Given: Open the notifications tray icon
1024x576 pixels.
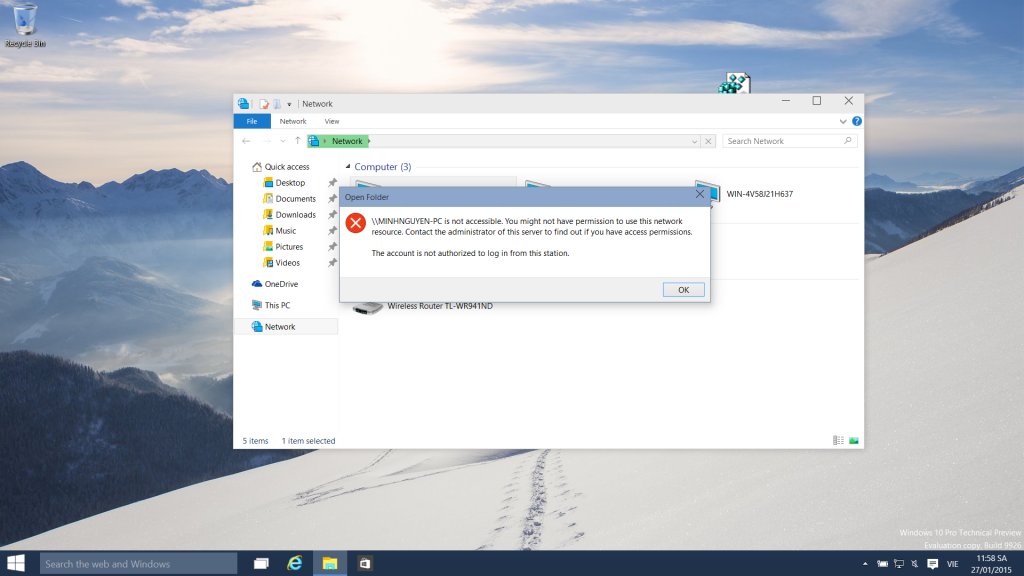Looking at the screenshot, I should coord(933,564).
